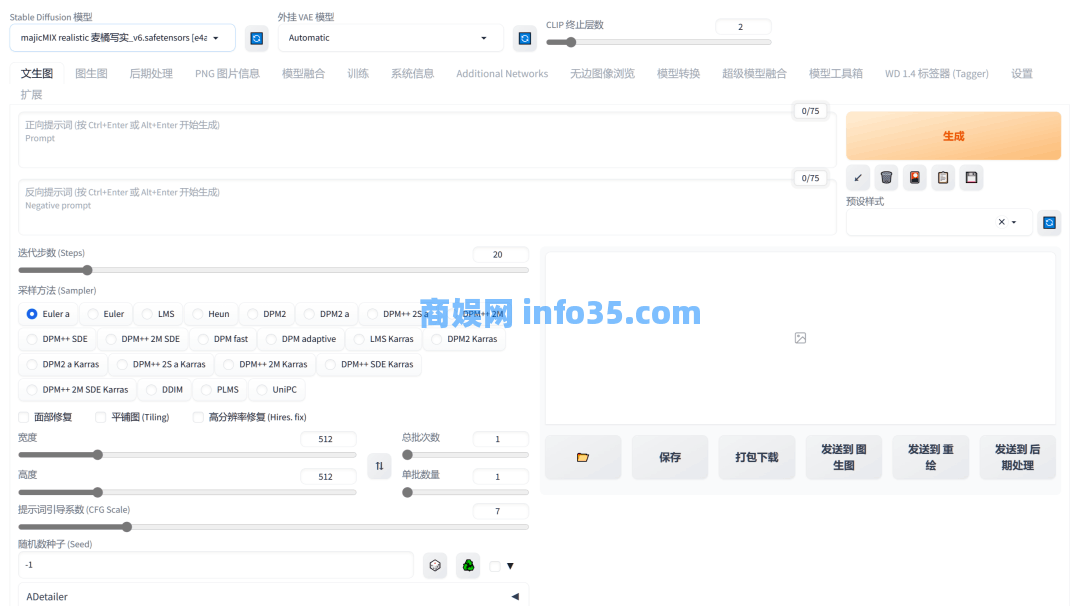Click the 总批次数 number field
The image size is (1080, 606).
[501, 439]
